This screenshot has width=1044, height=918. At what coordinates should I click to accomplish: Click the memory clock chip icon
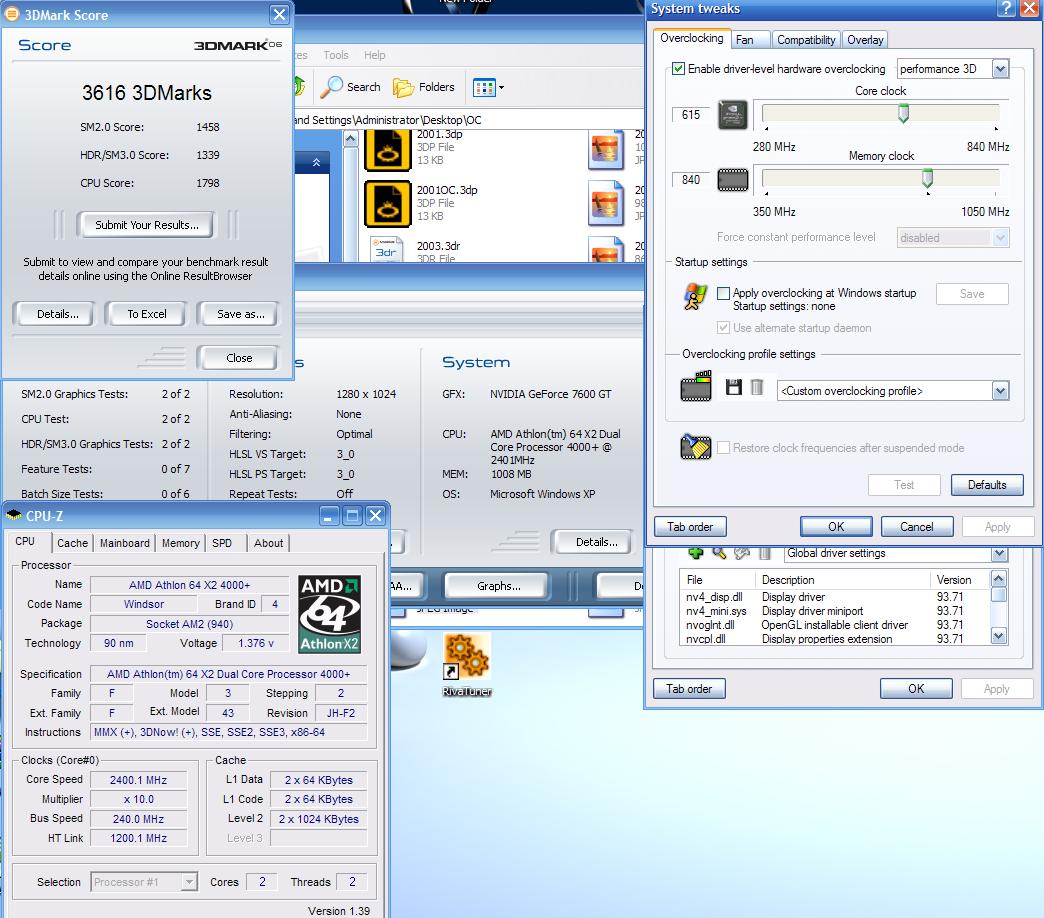coord(732,180)
